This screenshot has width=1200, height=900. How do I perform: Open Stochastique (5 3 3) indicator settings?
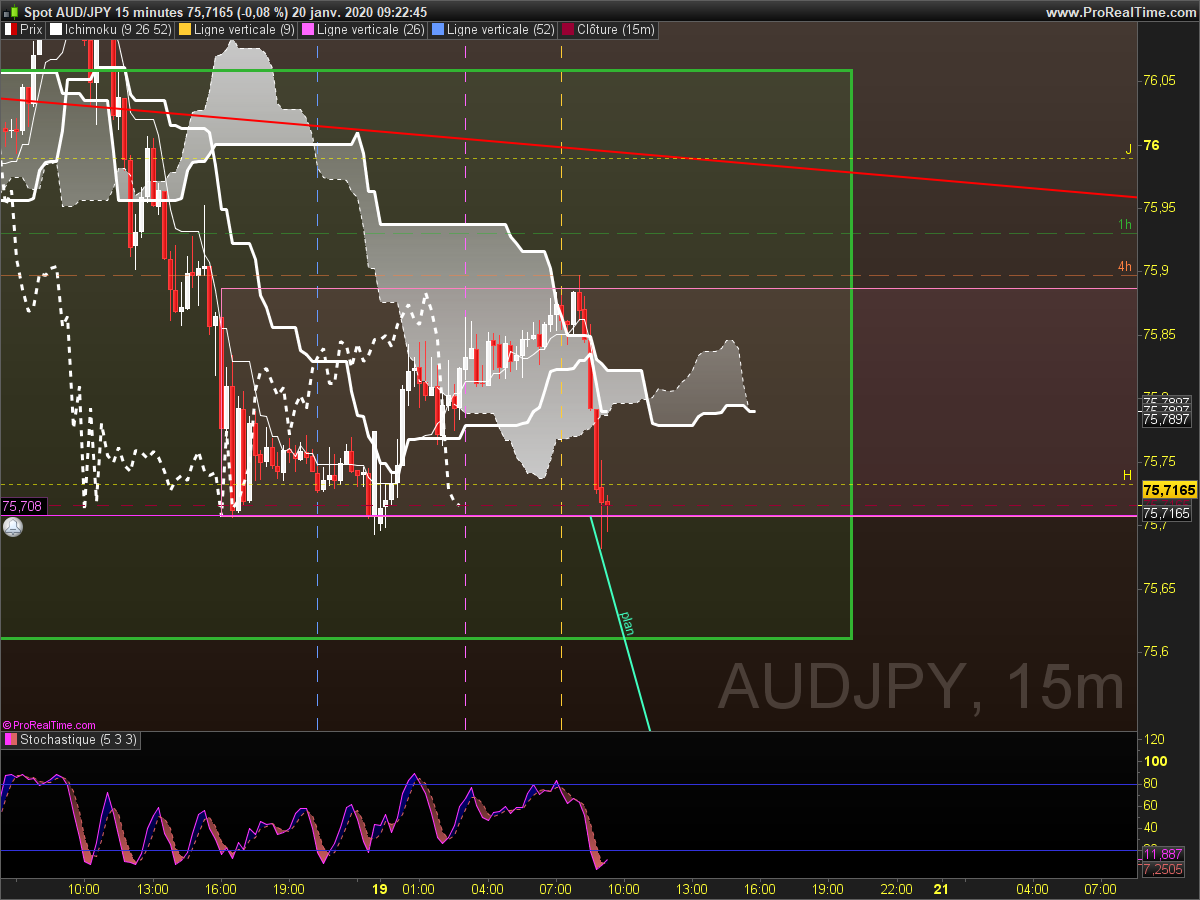click(71, 740)
